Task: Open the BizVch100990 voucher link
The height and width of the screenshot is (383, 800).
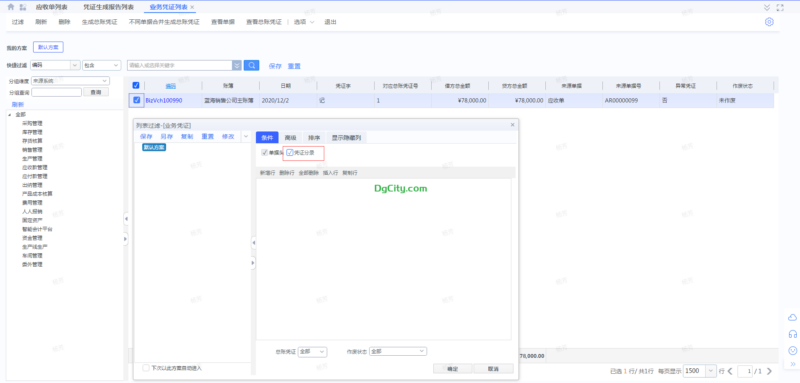Action: click(x=164, y=100)
